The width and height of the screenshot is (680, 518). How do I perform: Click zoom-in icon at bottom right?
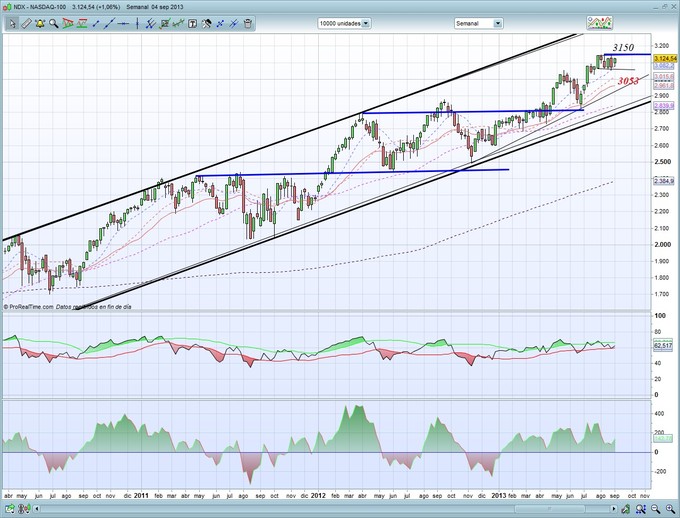pyautogui.click(x=672, y=510)
